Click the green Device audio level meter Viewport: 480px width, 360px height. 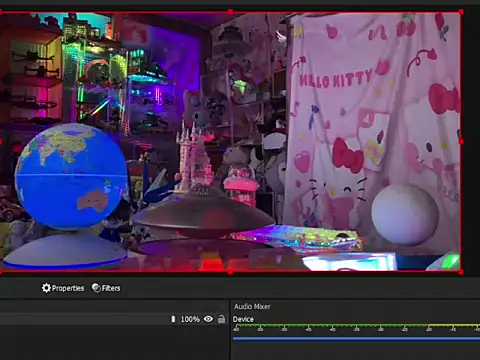coord(356,325)
